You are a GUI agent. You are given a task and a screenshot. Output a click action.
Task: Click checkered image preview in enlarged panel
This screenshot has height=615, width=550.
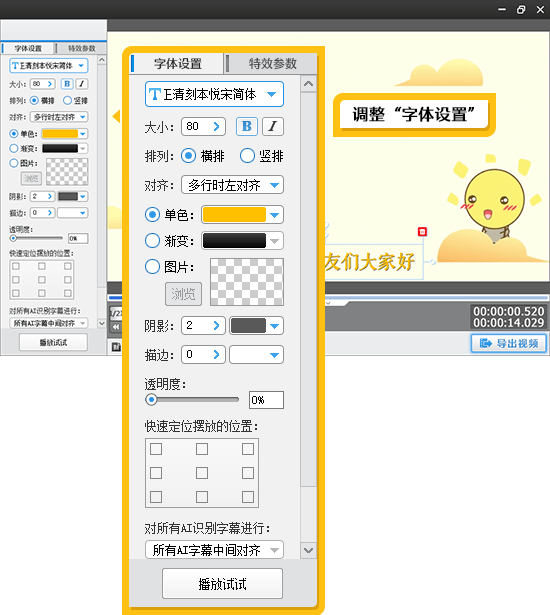[x=247, y=282]
